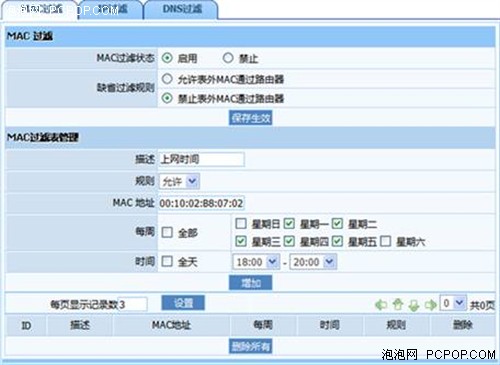Click 规则 table column header

[396, 325]
